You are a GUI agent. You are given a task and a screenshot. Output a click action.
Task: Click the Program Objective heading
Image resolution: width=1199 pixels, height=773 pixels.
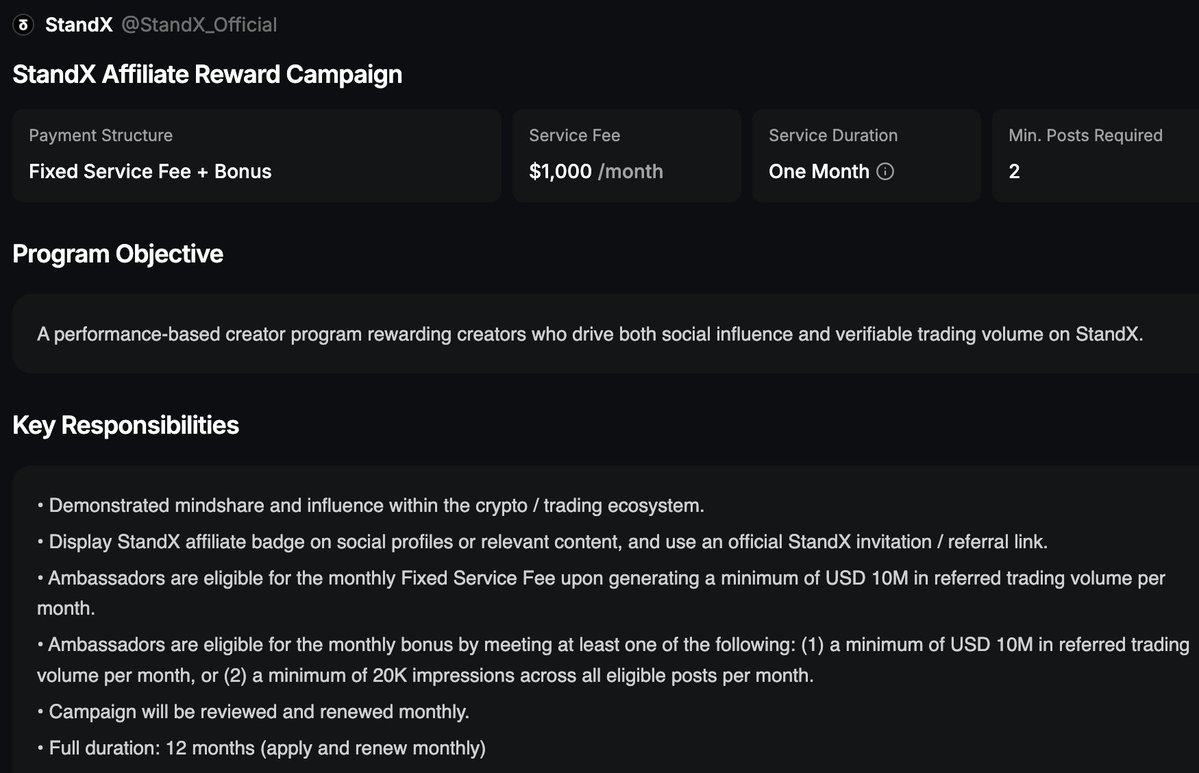click(117, 254)
